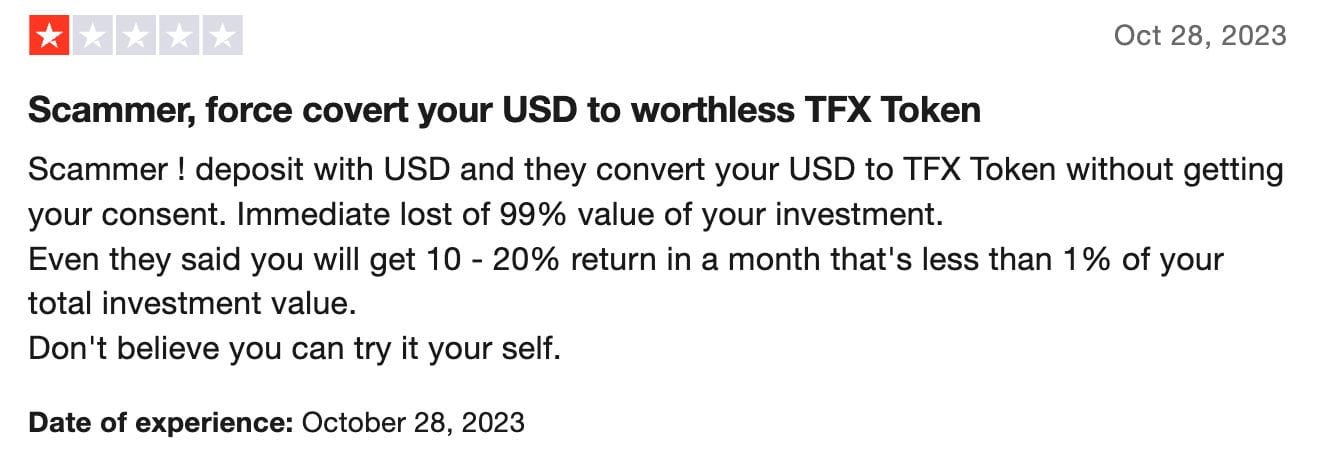Click the red first star icon

[50, 36]
